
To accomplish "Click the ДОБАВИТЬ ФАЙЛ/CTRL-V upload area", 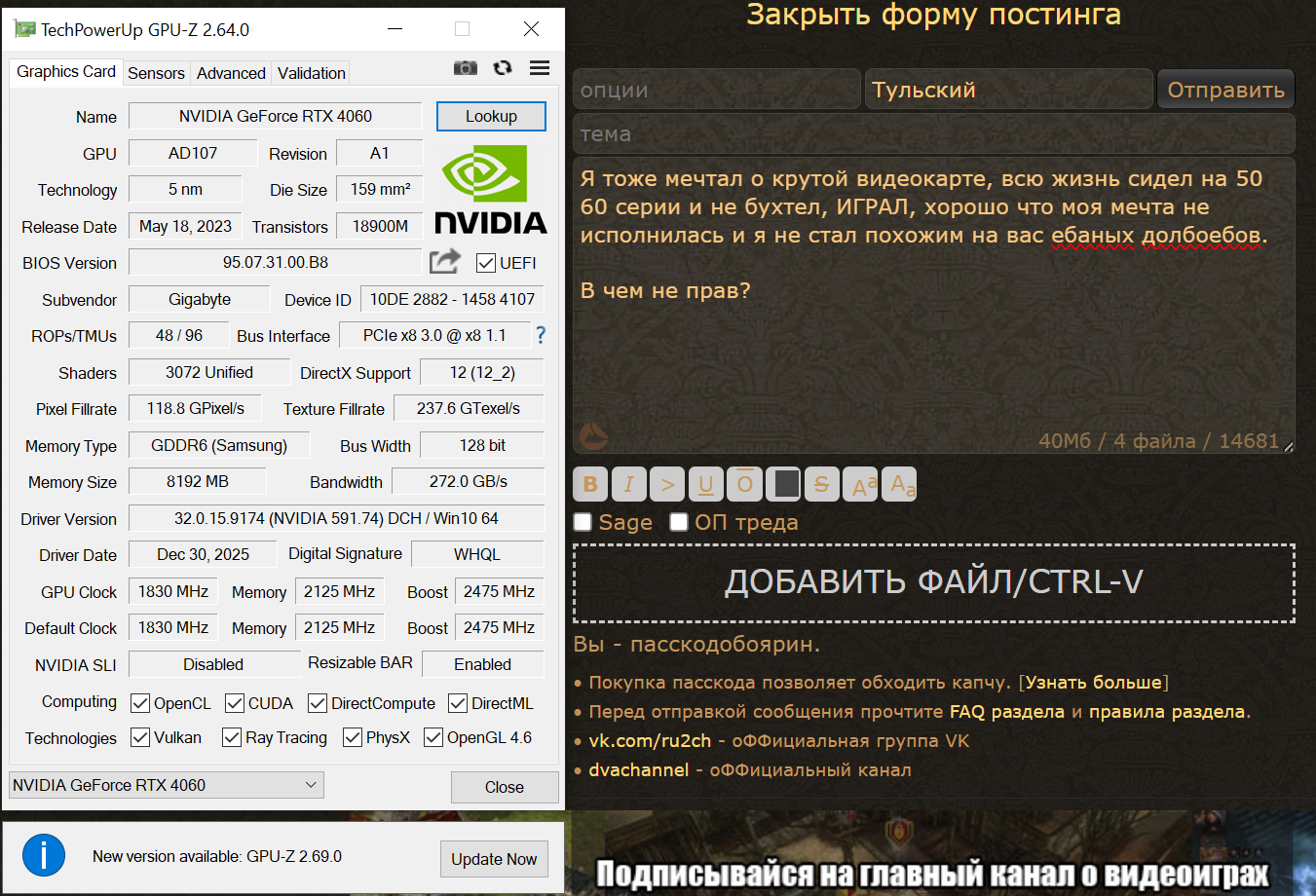I will (x=934, y=582).
